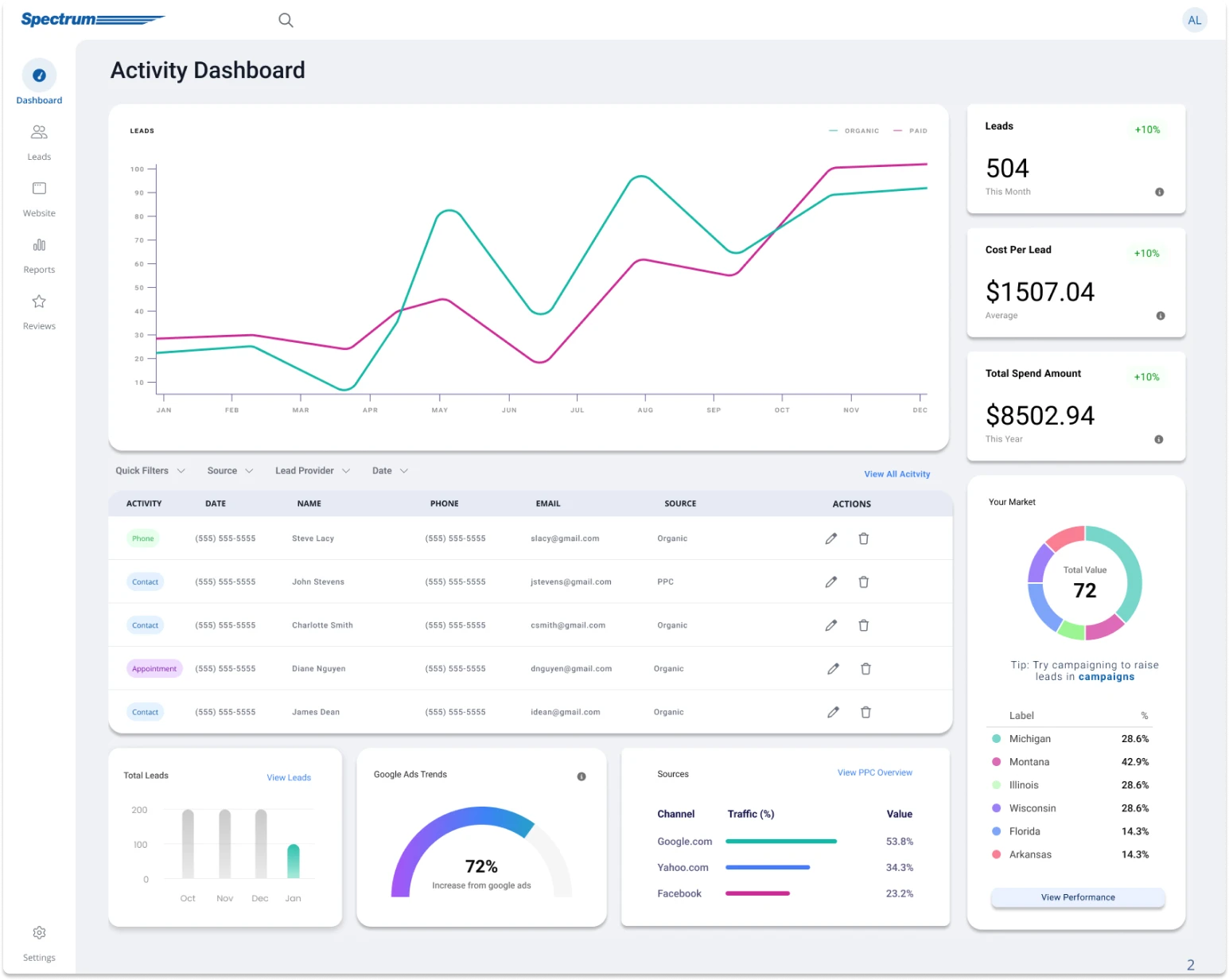Screen dimensions: 1229x980
Task: Toggle the Organic series in chart legend
Action: click(x=854, y=130)
